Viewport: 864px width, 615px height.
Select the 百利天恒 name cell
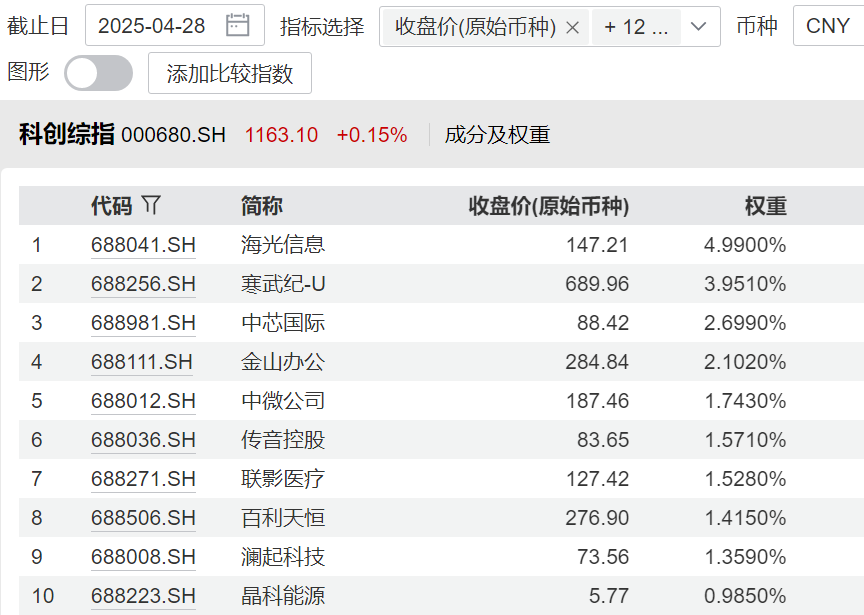[x=283, y=518]
